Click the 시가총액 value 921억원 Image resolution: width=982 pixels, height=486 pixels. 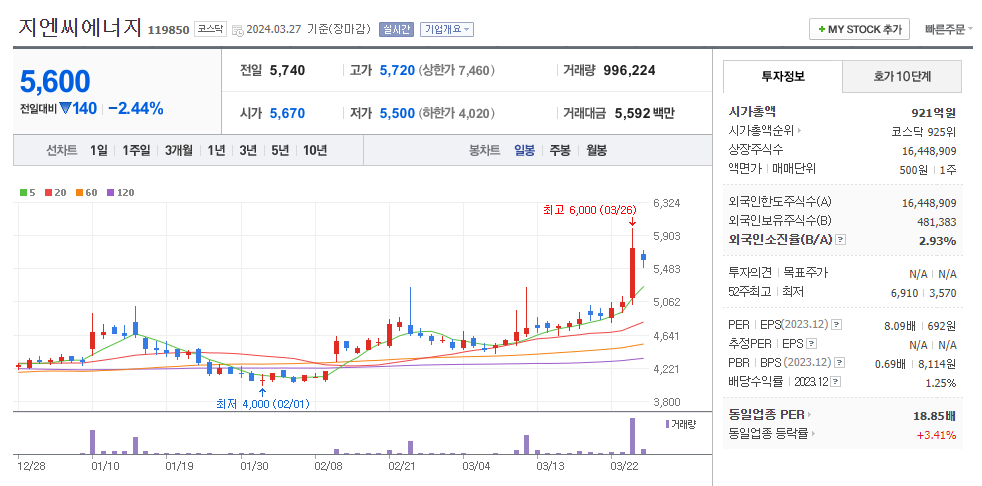coord(934,113)
